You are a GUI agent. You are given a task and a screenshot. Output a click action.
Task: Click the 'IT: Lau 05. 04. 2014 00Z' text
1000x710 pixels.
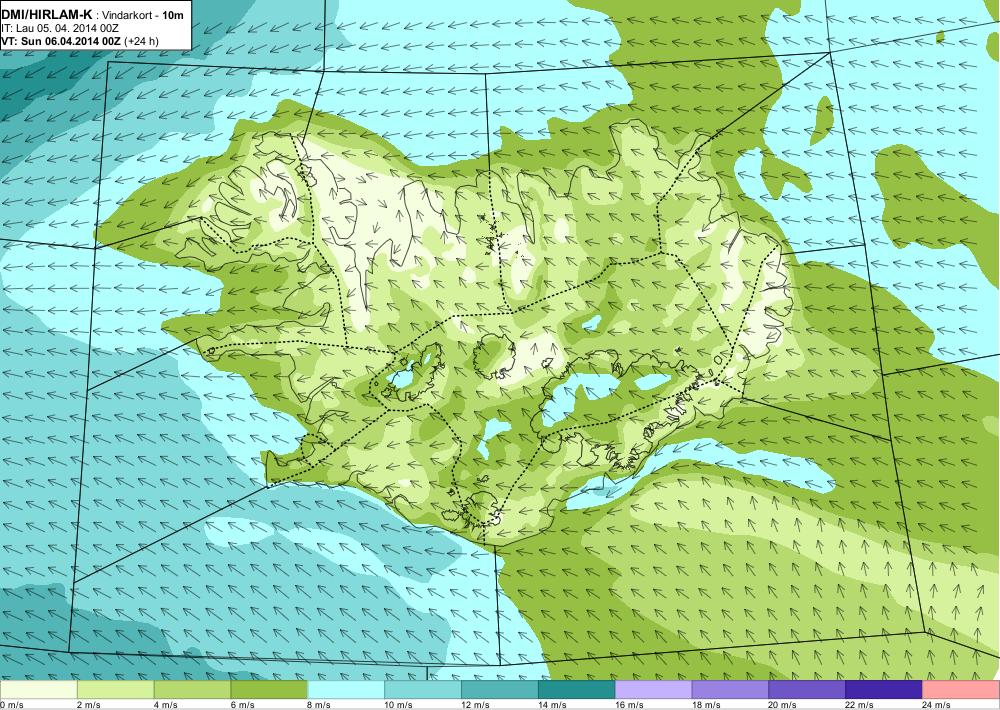coord(60,29)
